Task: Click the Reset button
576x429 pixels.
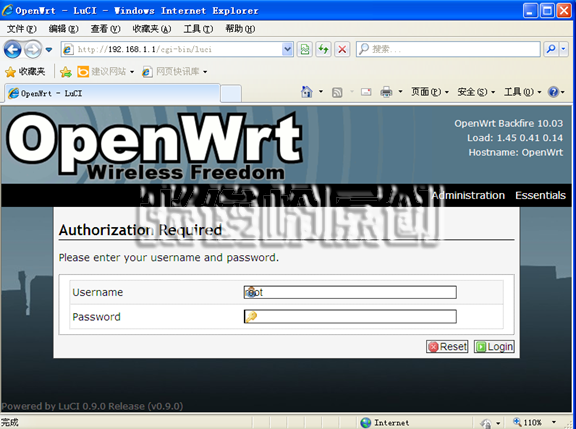Action: tap(447, 346)
